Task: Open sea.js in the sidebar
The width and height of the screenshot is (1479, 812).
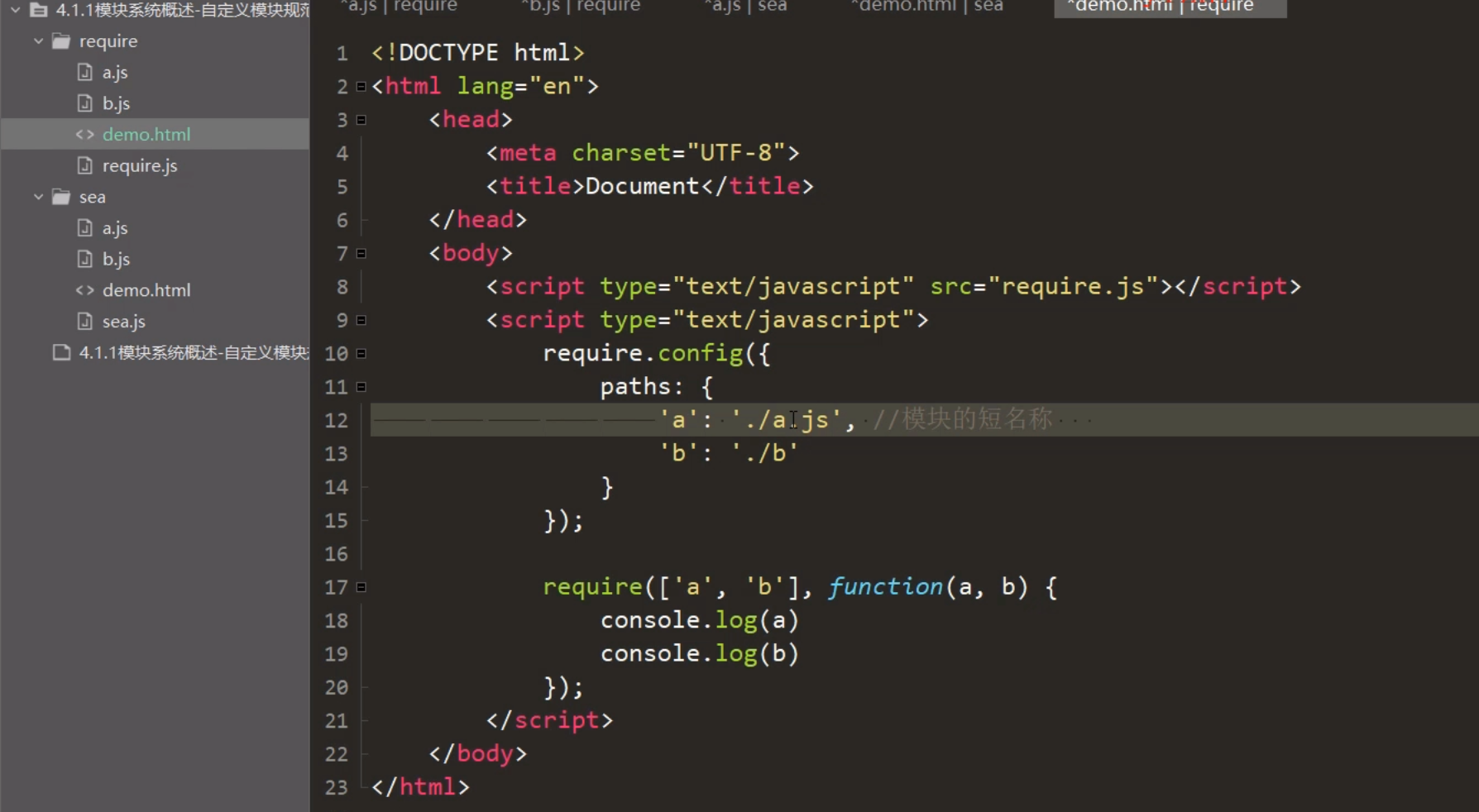Action: [x=124, y=322]
